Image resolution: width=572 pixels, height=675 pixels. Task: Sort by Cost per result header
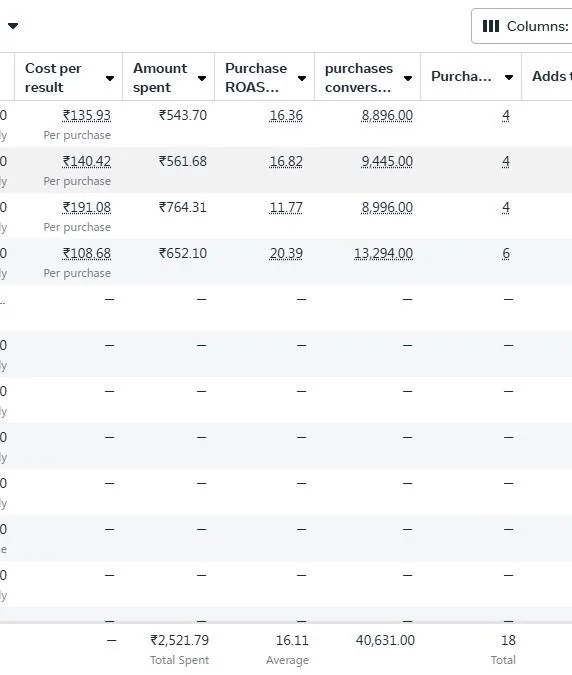click(x=53, y=77)
